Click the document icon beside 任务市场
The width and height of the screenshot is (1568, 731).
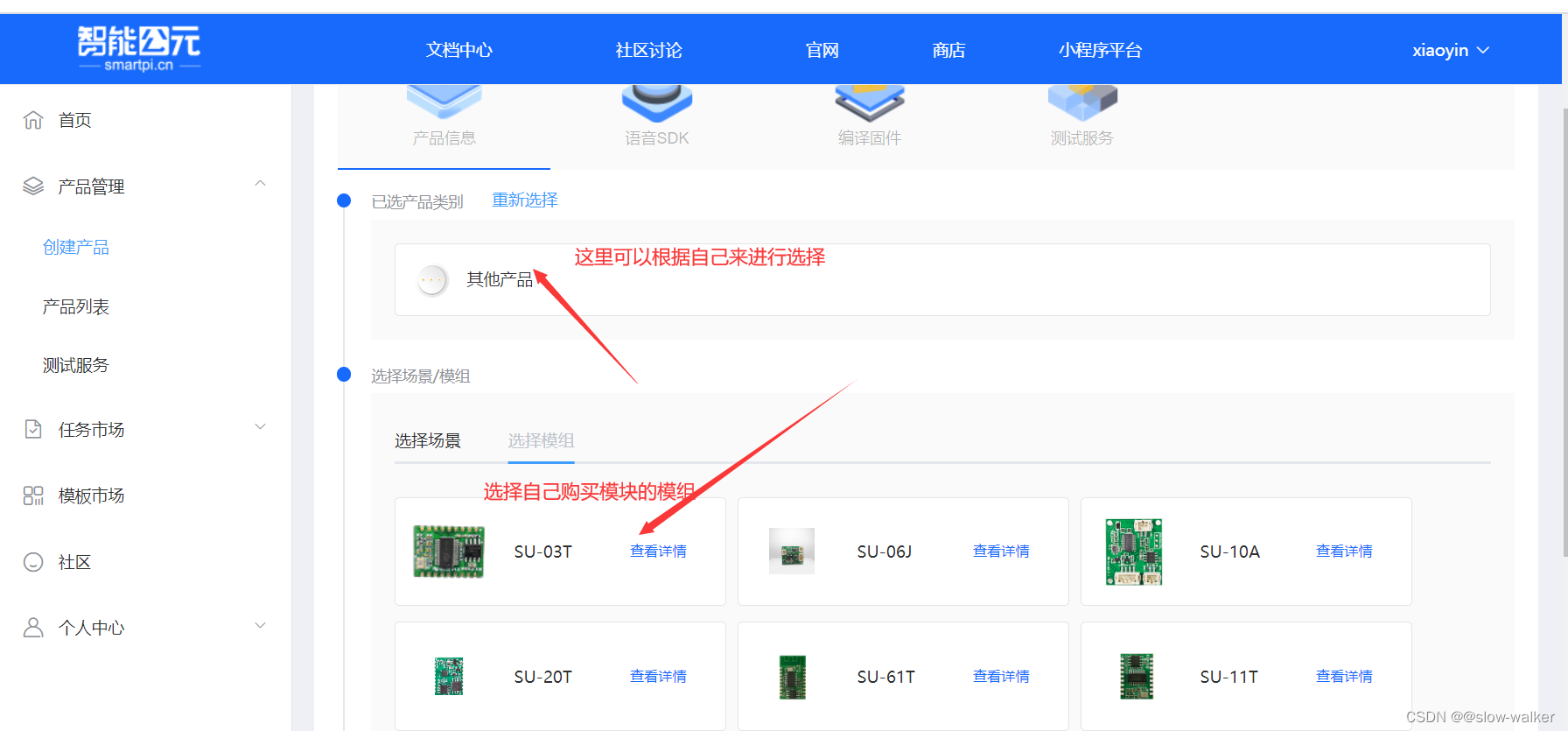(x=33, y=429)
